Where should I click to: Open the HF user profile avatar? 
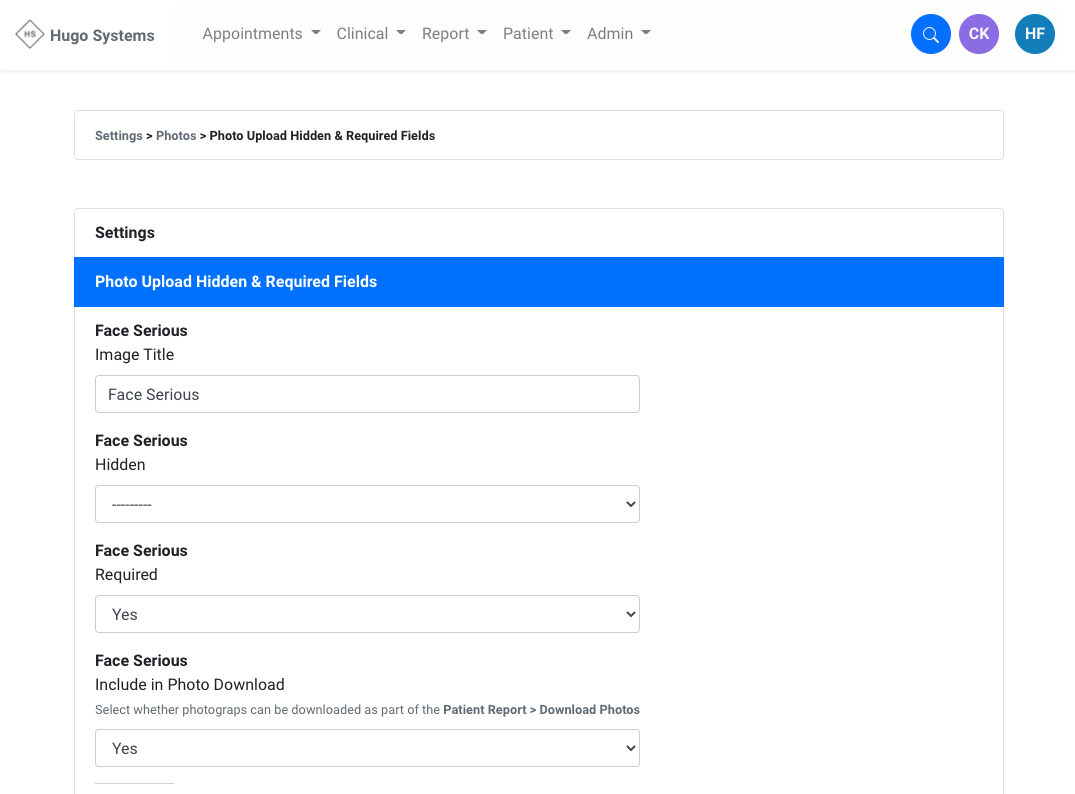(1034, 35)
